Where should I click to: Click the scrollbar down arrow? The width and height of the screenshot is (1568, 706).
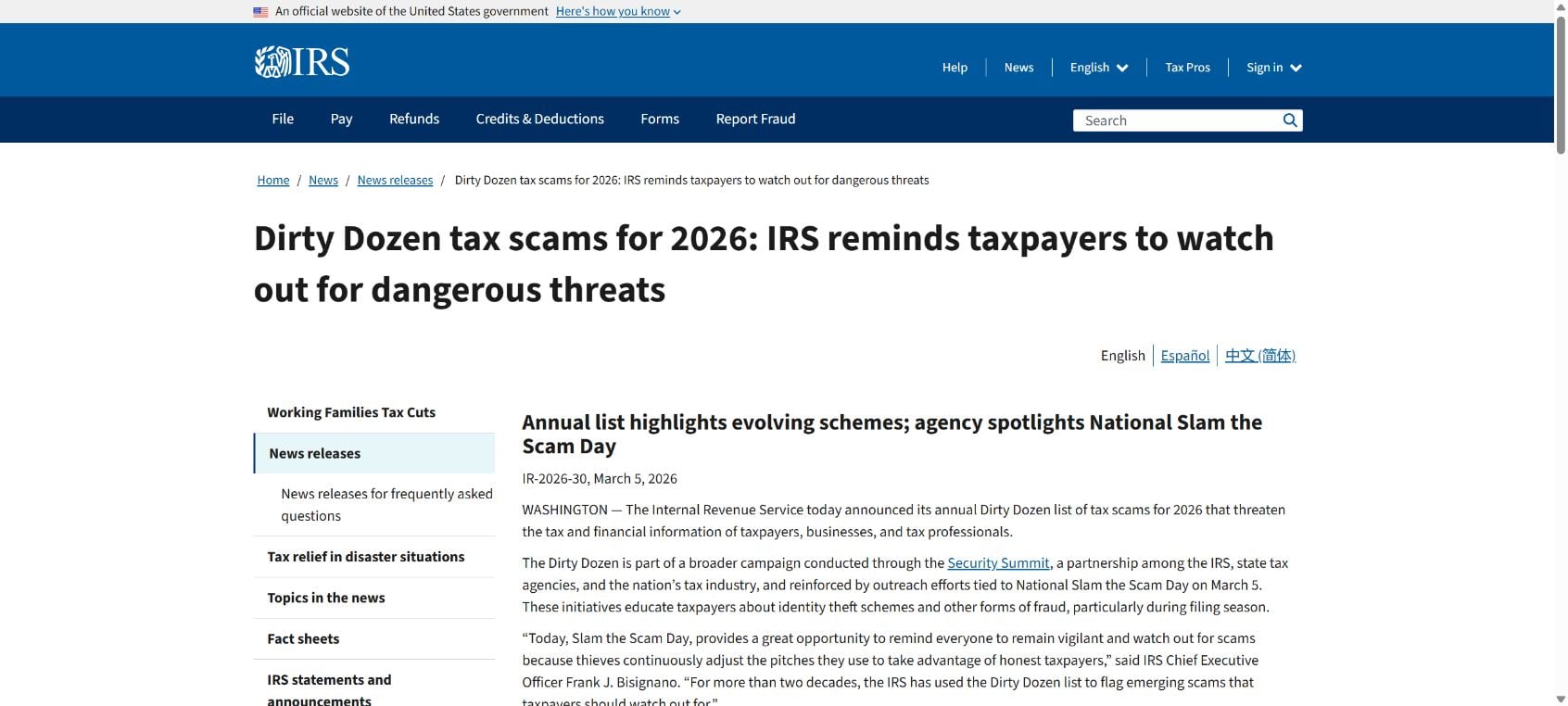[x=1561, y=699]
